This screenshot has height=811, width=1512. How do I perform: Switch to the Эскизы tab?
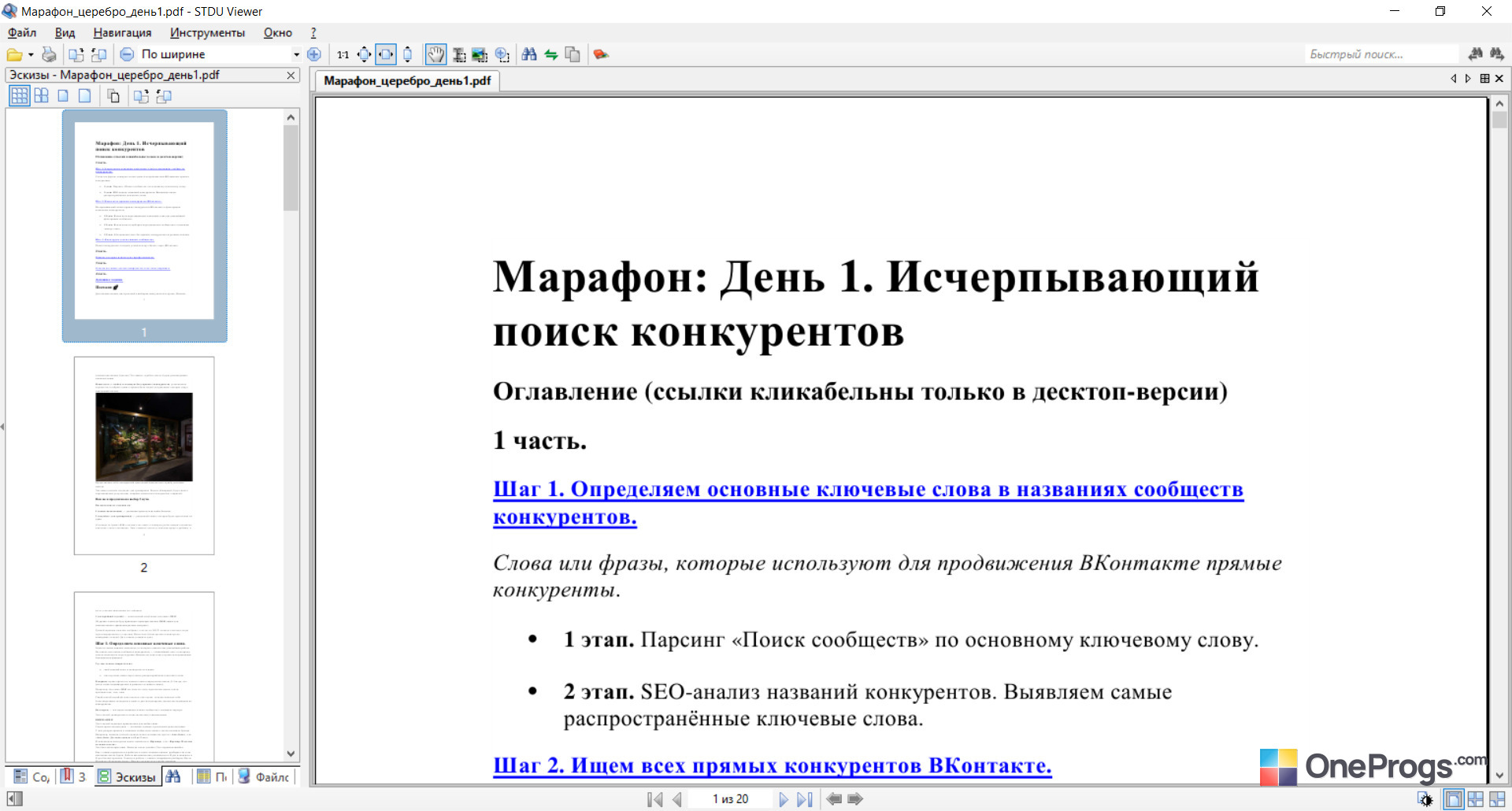(127, 776)
